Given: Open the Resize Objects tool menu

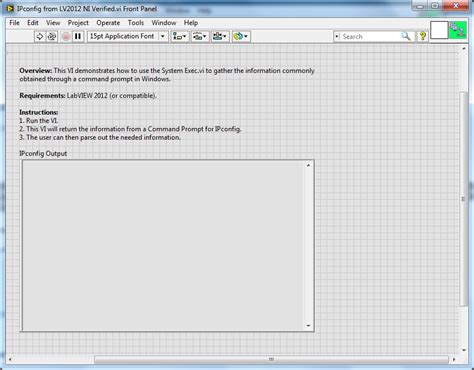Looking at the screenshot, I should coord(220,36).
